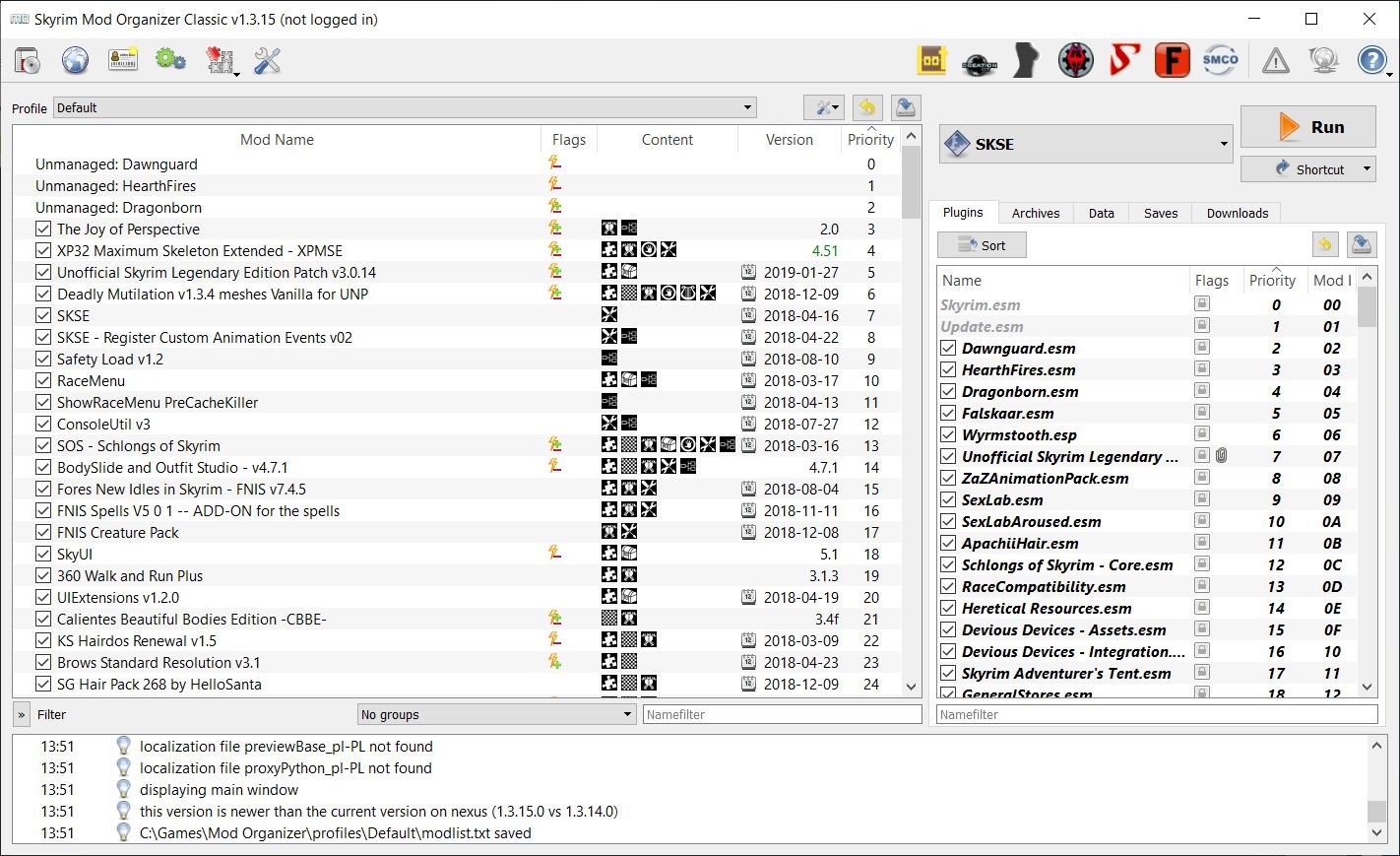Open the screwdriver and wrench settings icon

[x=268, y=61]
